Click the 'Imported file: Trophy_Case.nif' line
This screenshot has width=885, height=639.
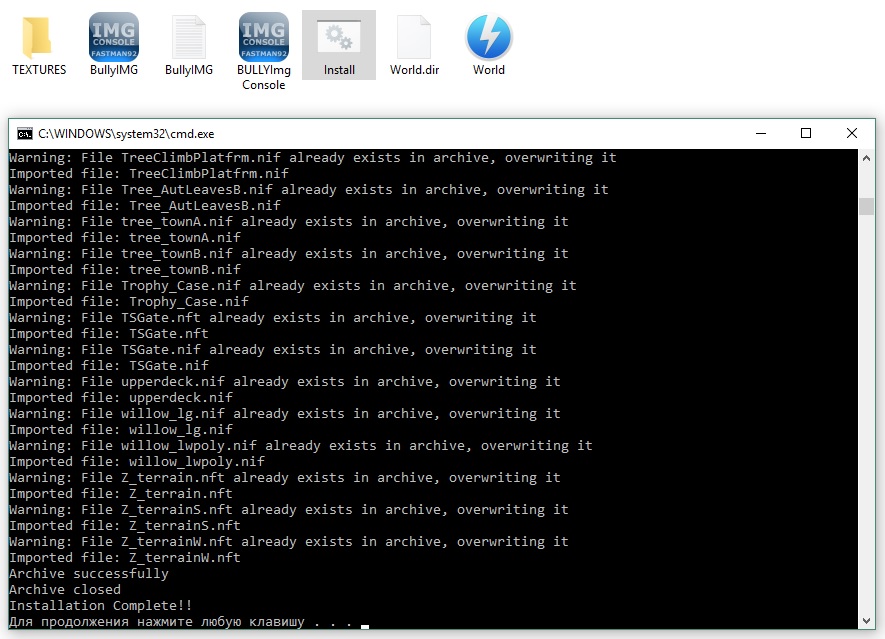129,302
